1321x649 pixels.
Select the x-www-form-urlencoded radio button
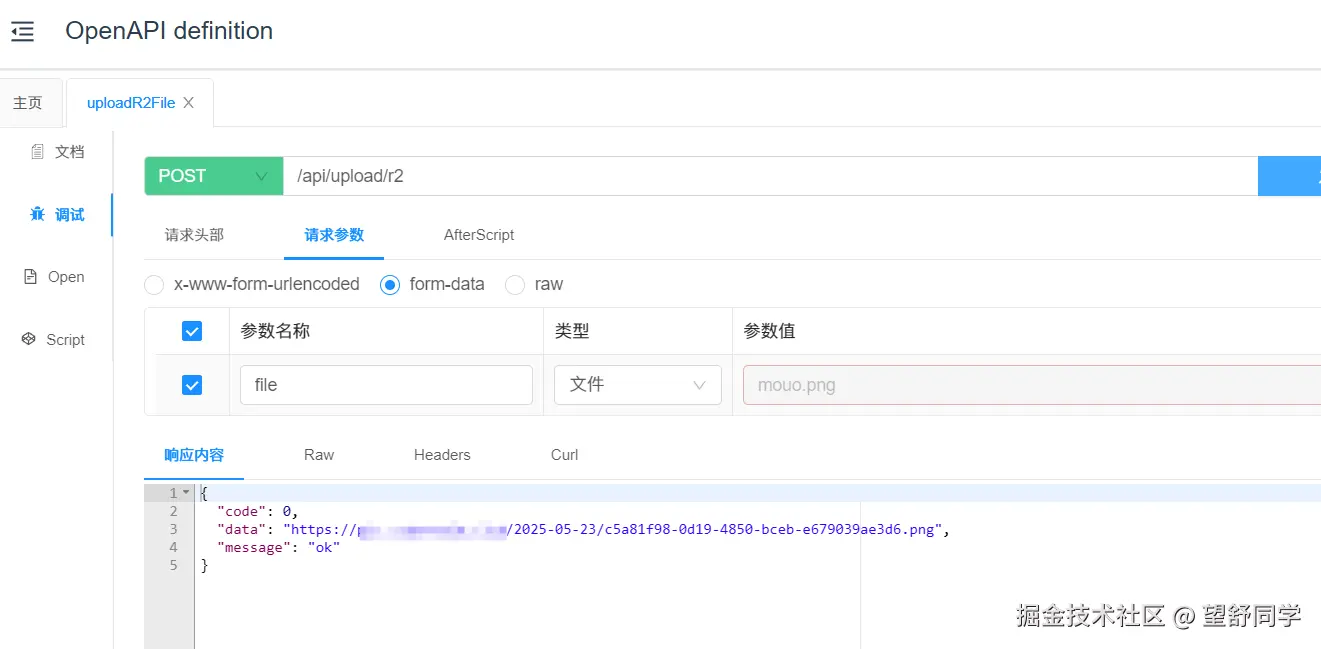(154, 284)
